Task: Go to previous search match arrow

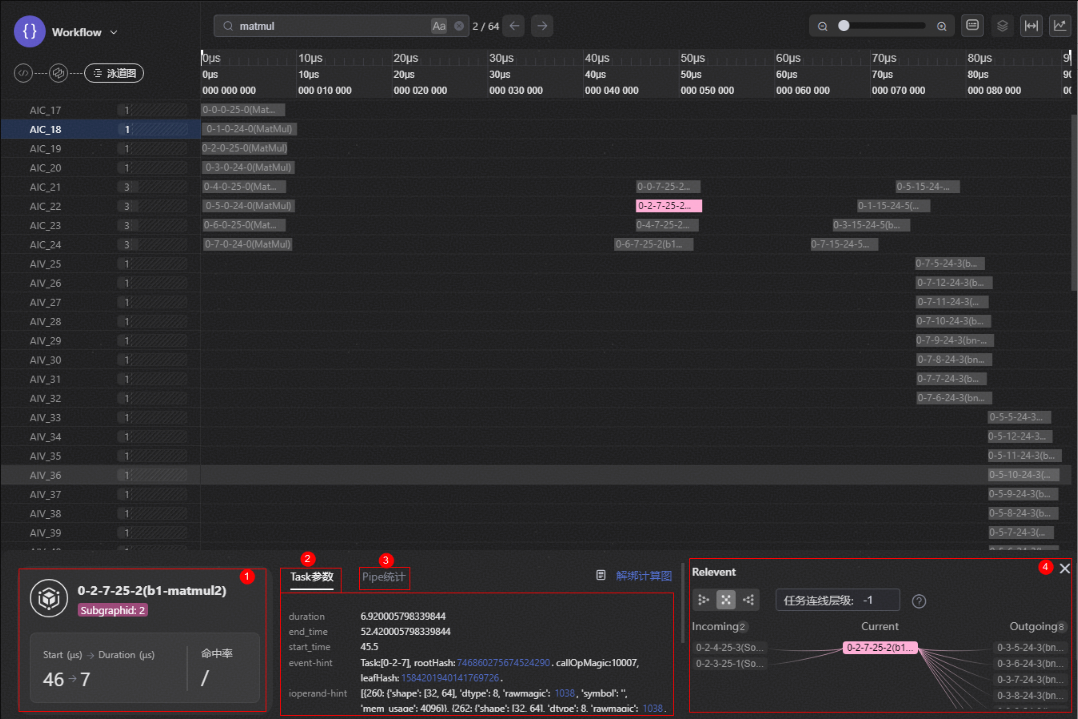Action: pyautogui.click(x=515, y=26)
